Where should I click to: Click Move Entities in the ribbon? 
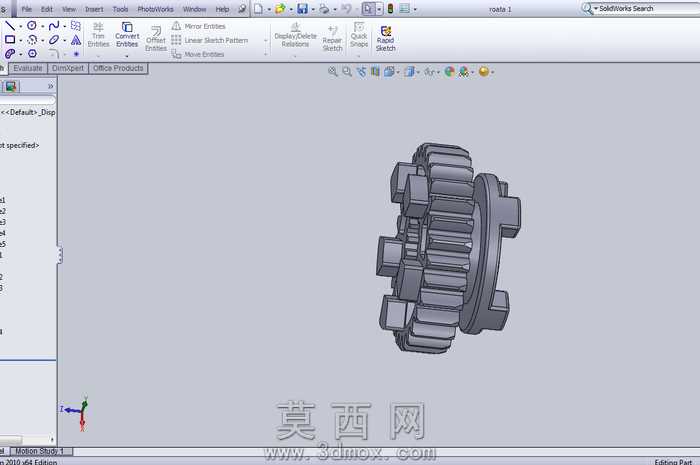[x=198, y=54]
